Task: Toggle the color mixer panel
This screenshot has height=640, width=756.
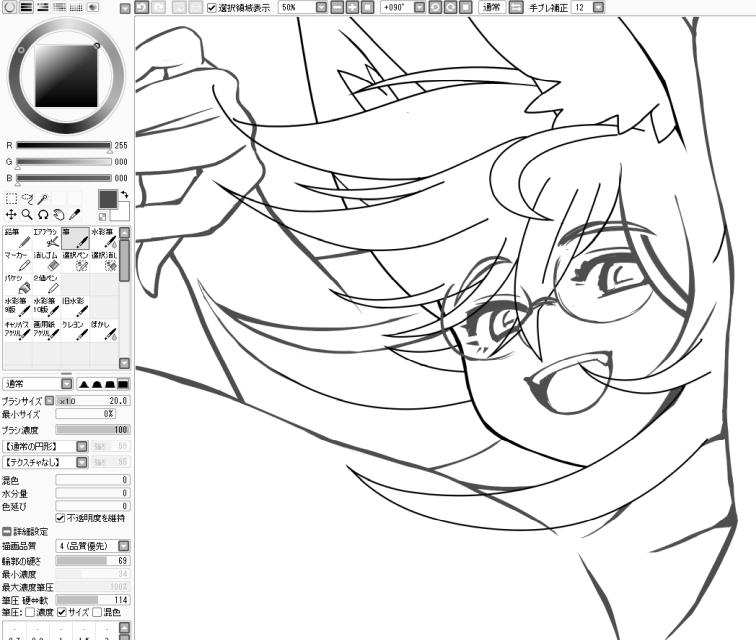Action: coord(60,7)
